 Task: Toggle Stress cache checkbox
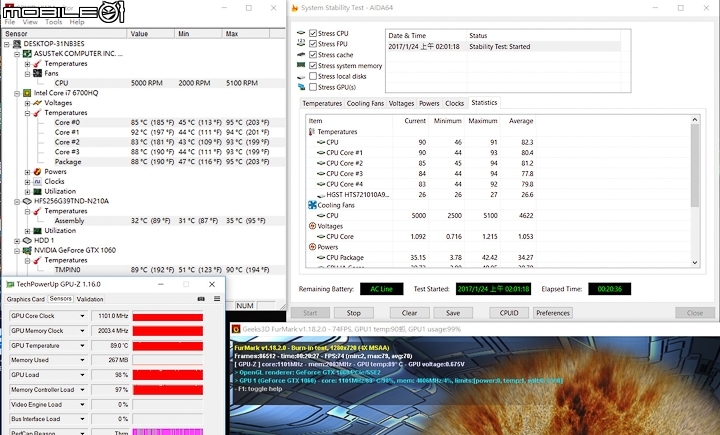click(313, 55)
